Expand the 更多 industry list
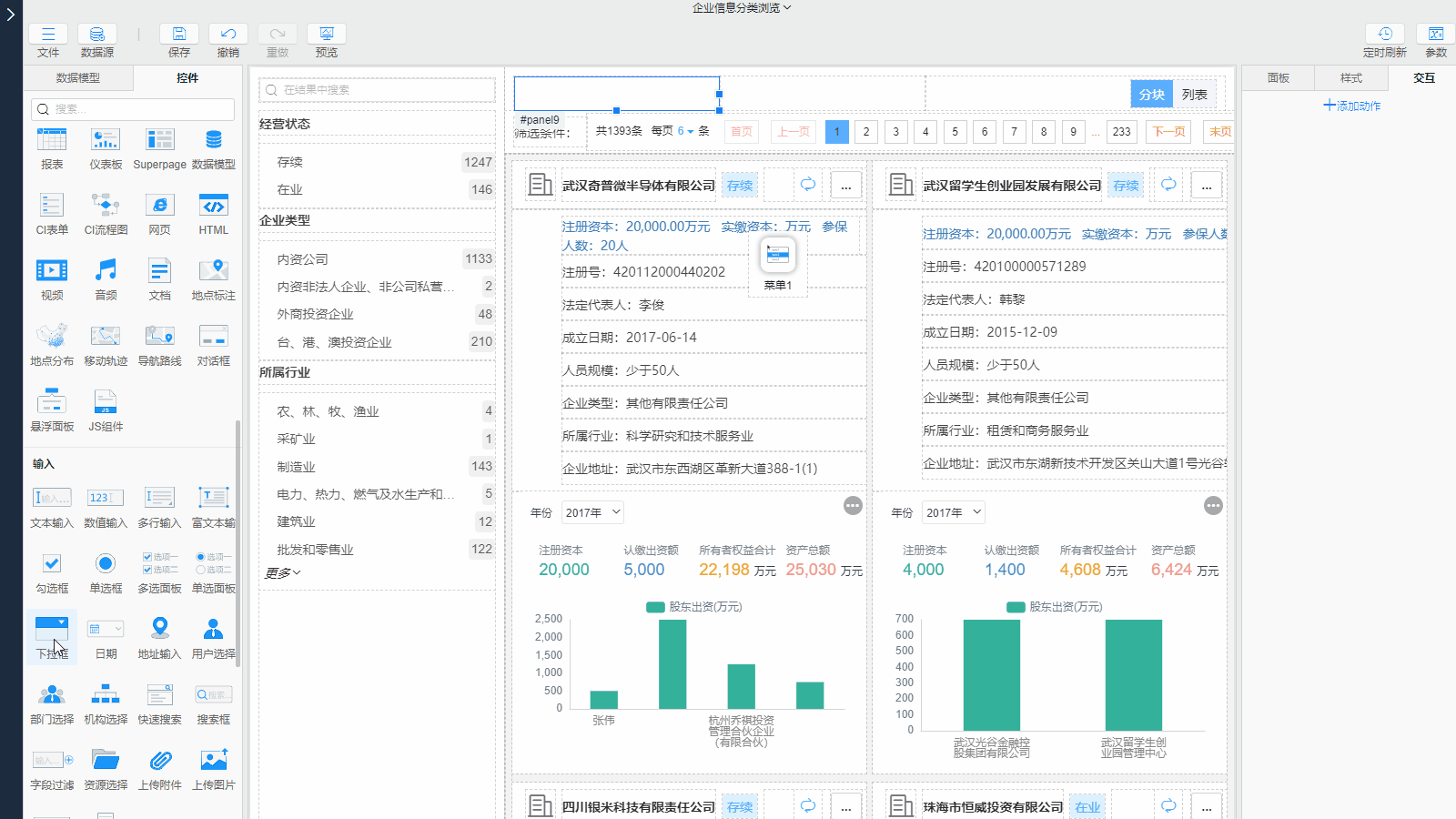This screenshot has height=819, width=1456. [282, 573]
